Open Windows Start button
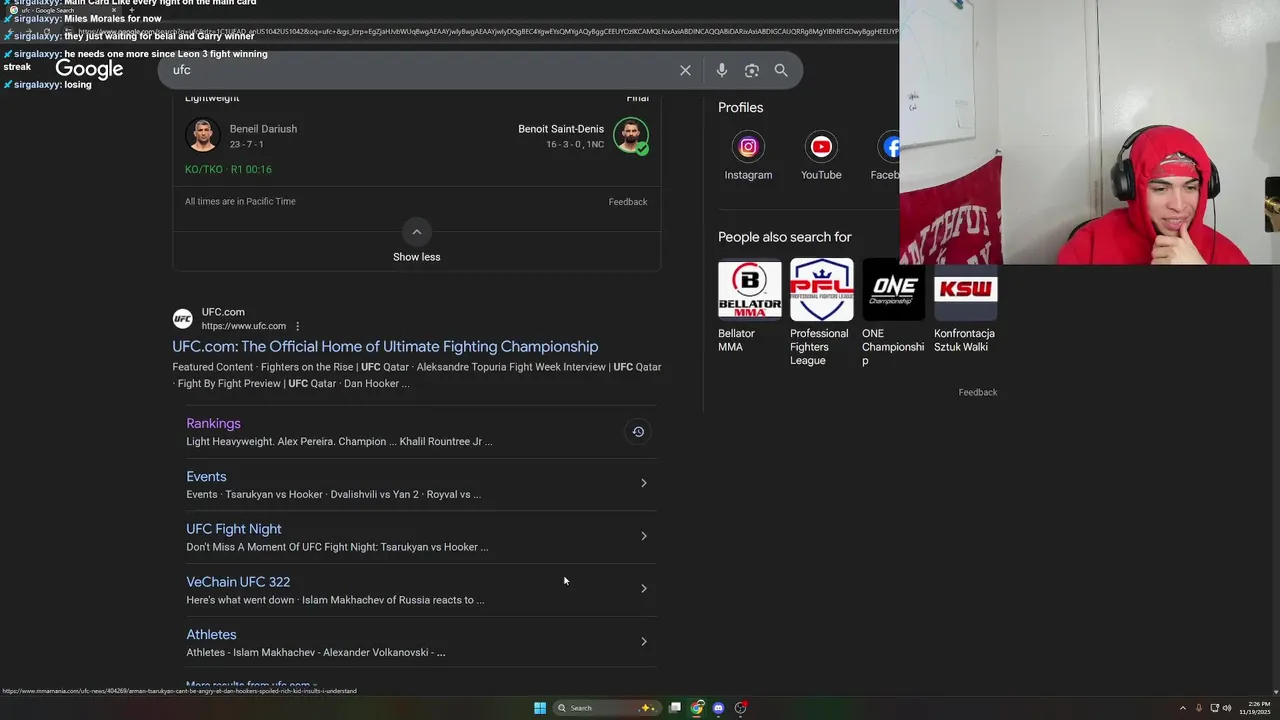The image size is (1280, 720). (540, 708)
